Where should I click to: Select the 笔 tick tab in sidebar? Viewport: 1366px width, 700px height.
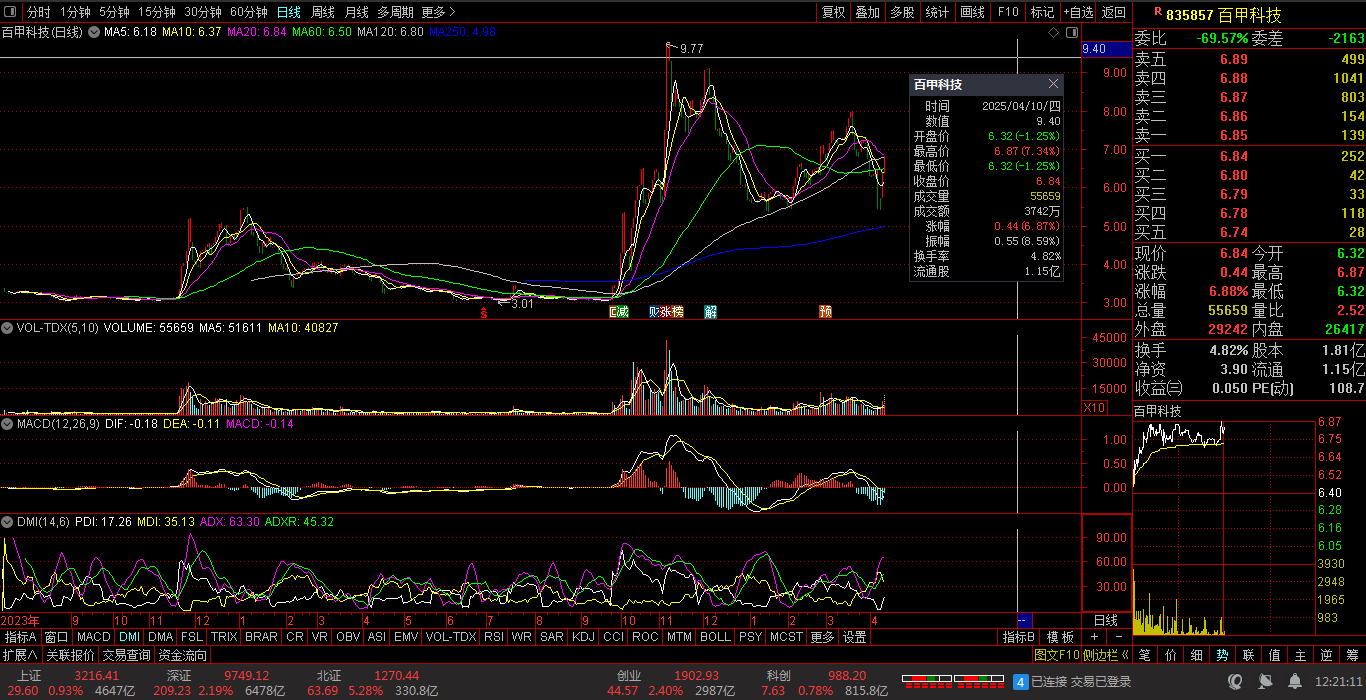pos(1145,655)
